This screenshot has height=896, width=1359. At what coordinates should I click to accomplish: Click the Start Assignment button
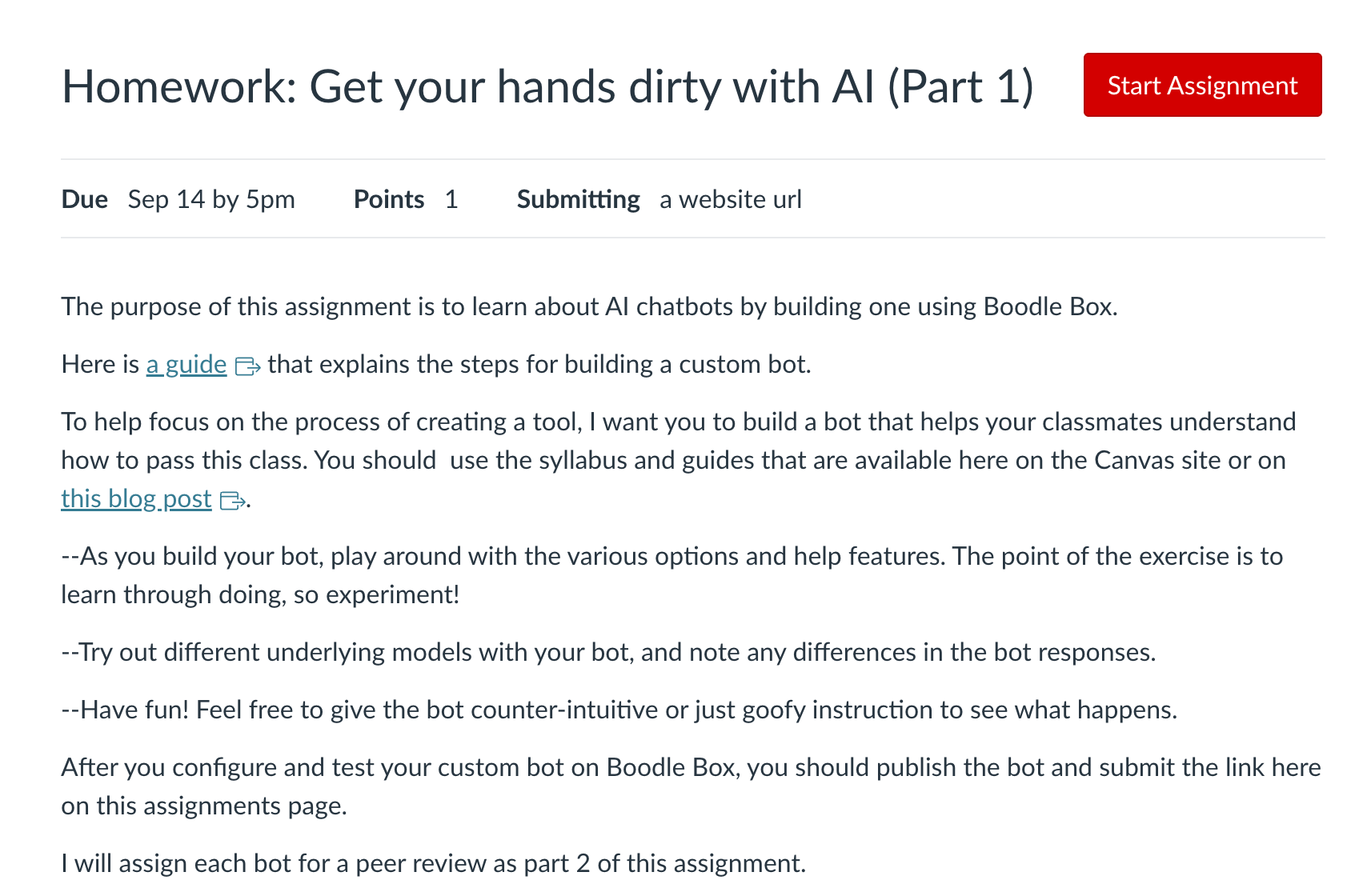pyautogui.click(x=1202, y=85)
